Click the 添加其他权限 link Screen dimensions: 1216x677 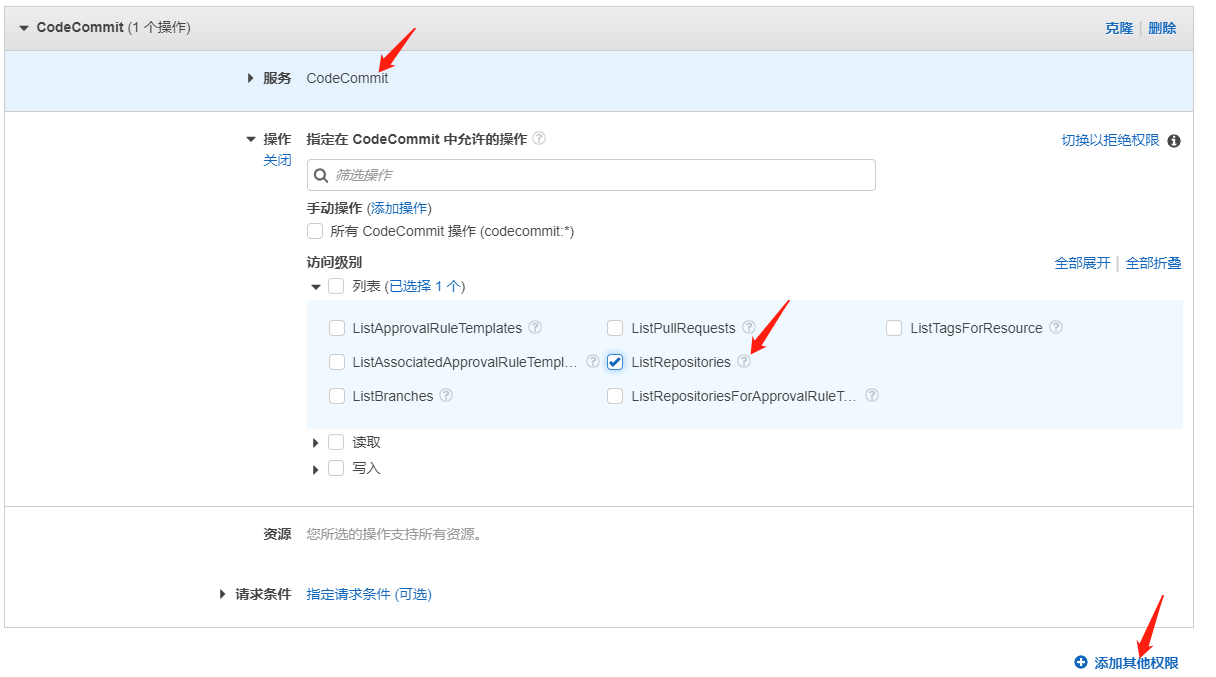coord(1136,663)
